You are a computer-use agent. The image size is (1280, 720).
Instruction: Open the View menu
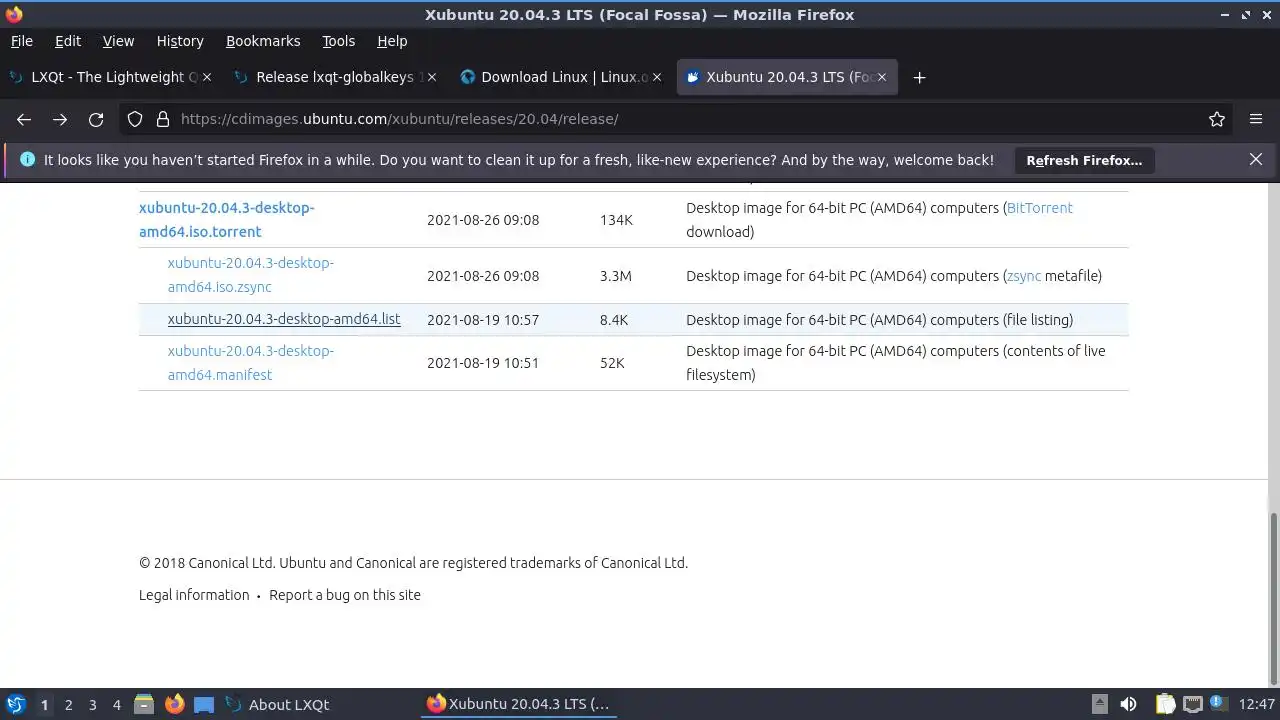118,41
